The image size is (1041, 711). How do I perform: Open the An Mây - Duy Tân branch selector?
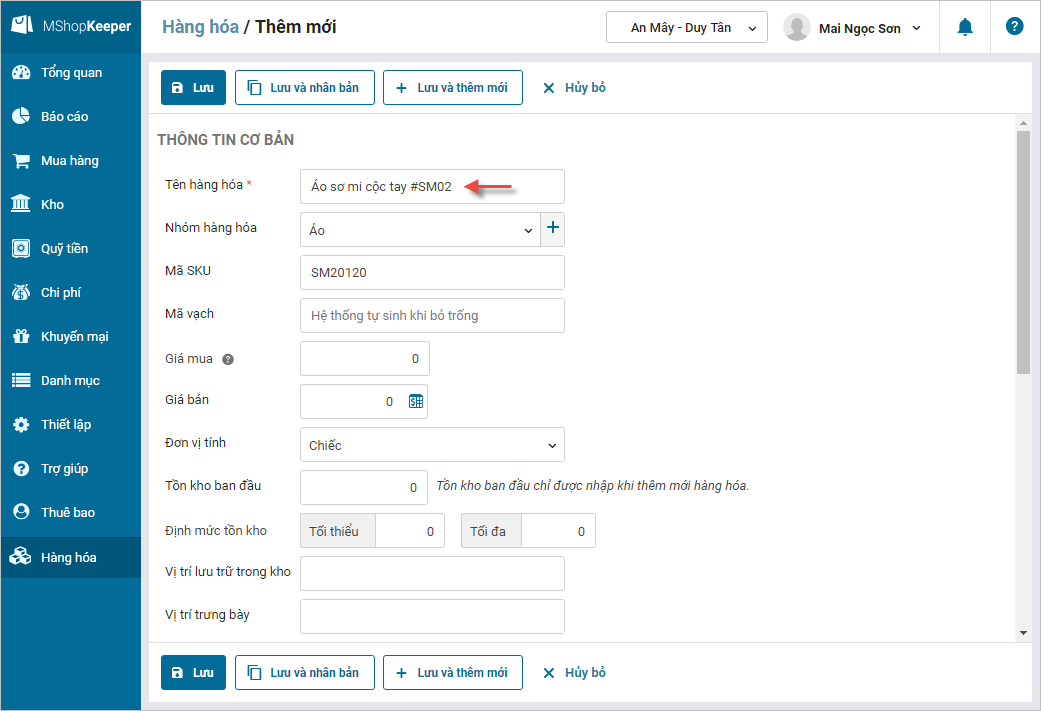coord(686,28)
